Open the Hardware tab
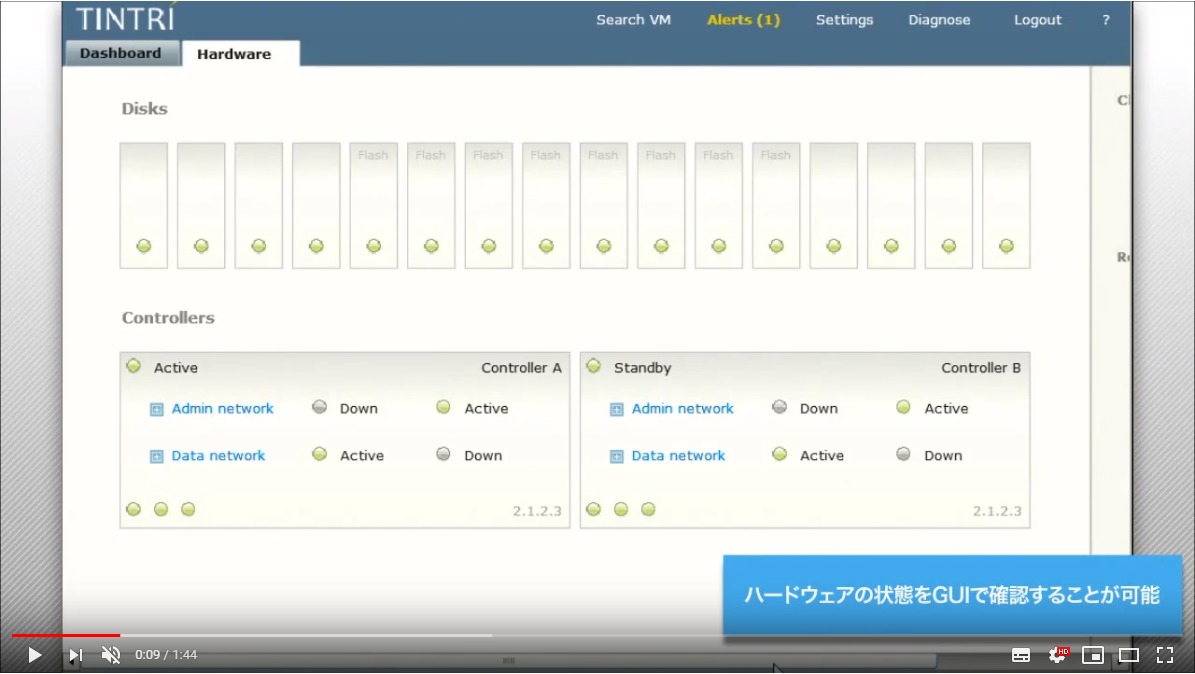The image size is (1195, 674). (x=233, y=53)
